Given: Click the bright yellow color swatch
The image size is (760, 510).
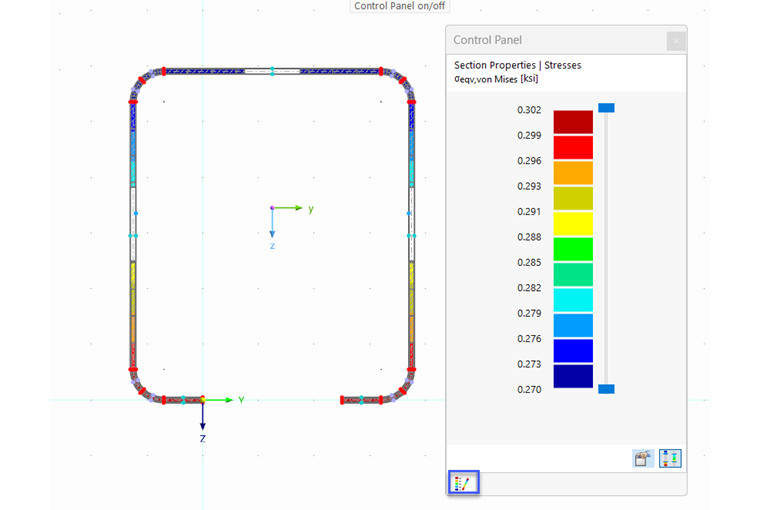Looking at the screenshot, I should [573, 223].
